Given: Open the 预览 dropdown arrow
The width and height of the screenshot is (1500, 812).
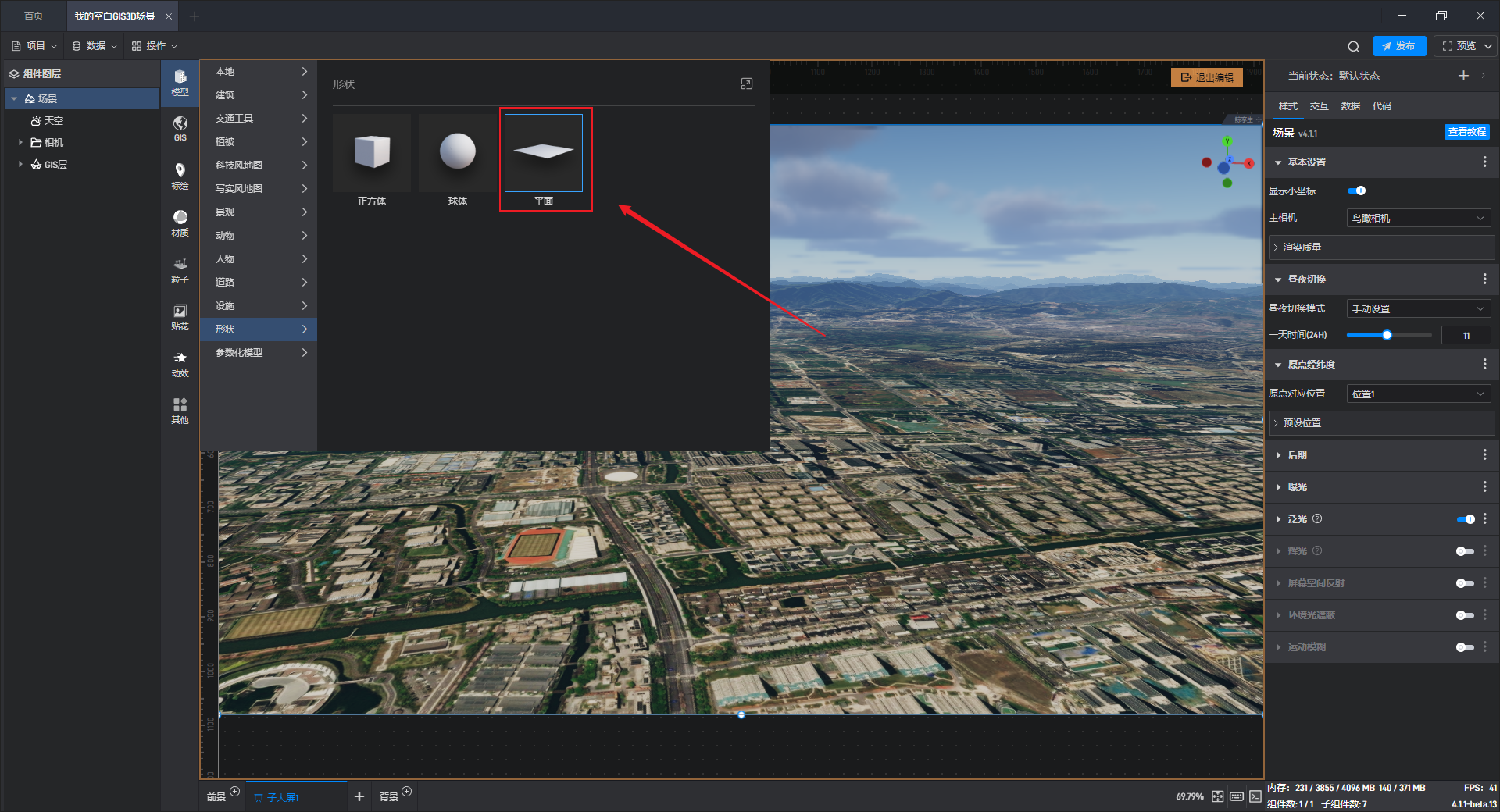Looking at the screenshot, I should pos(1487,46).
